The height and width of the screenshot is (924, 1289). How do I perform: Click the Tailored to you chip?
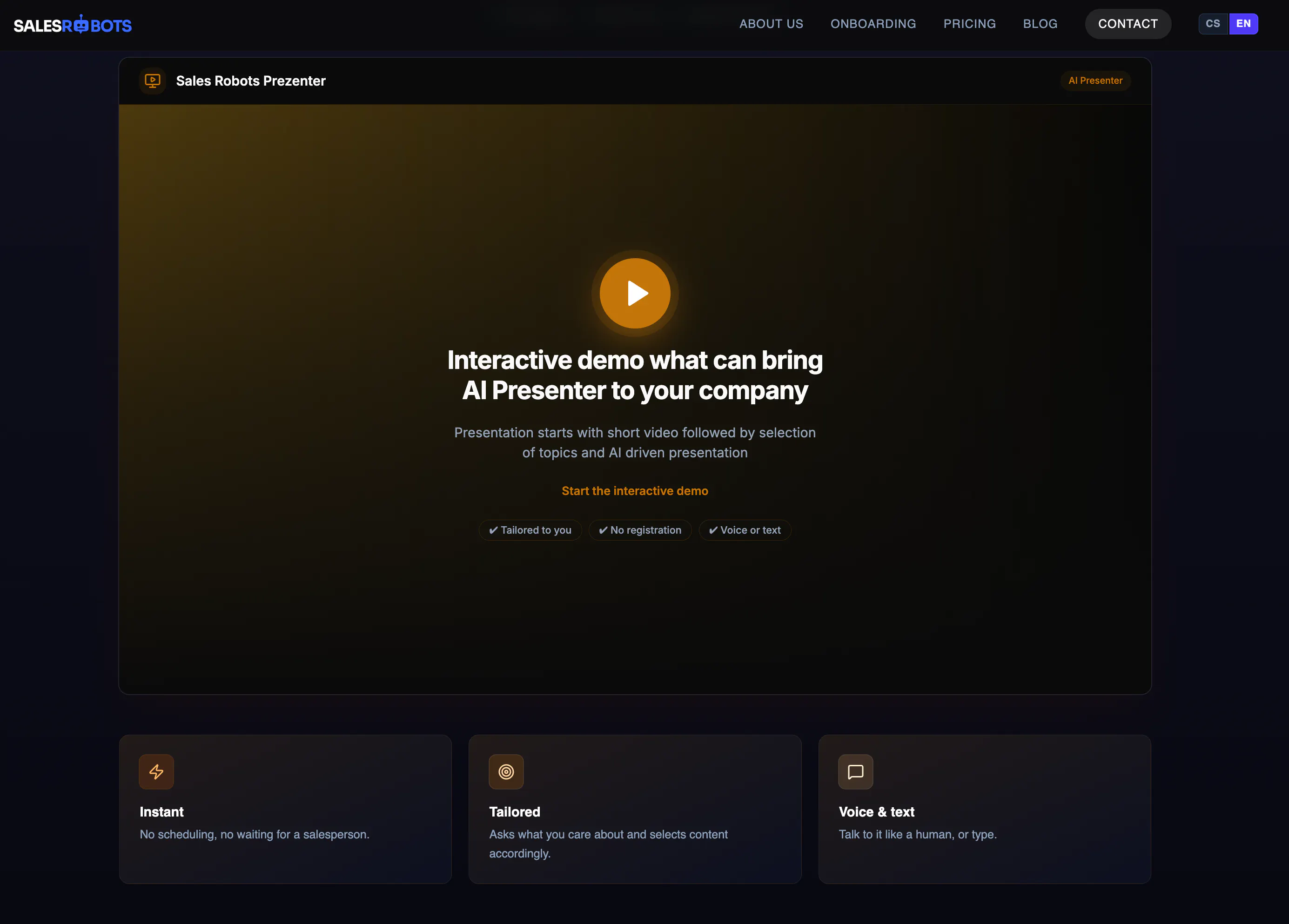click(x=530, y=530)
